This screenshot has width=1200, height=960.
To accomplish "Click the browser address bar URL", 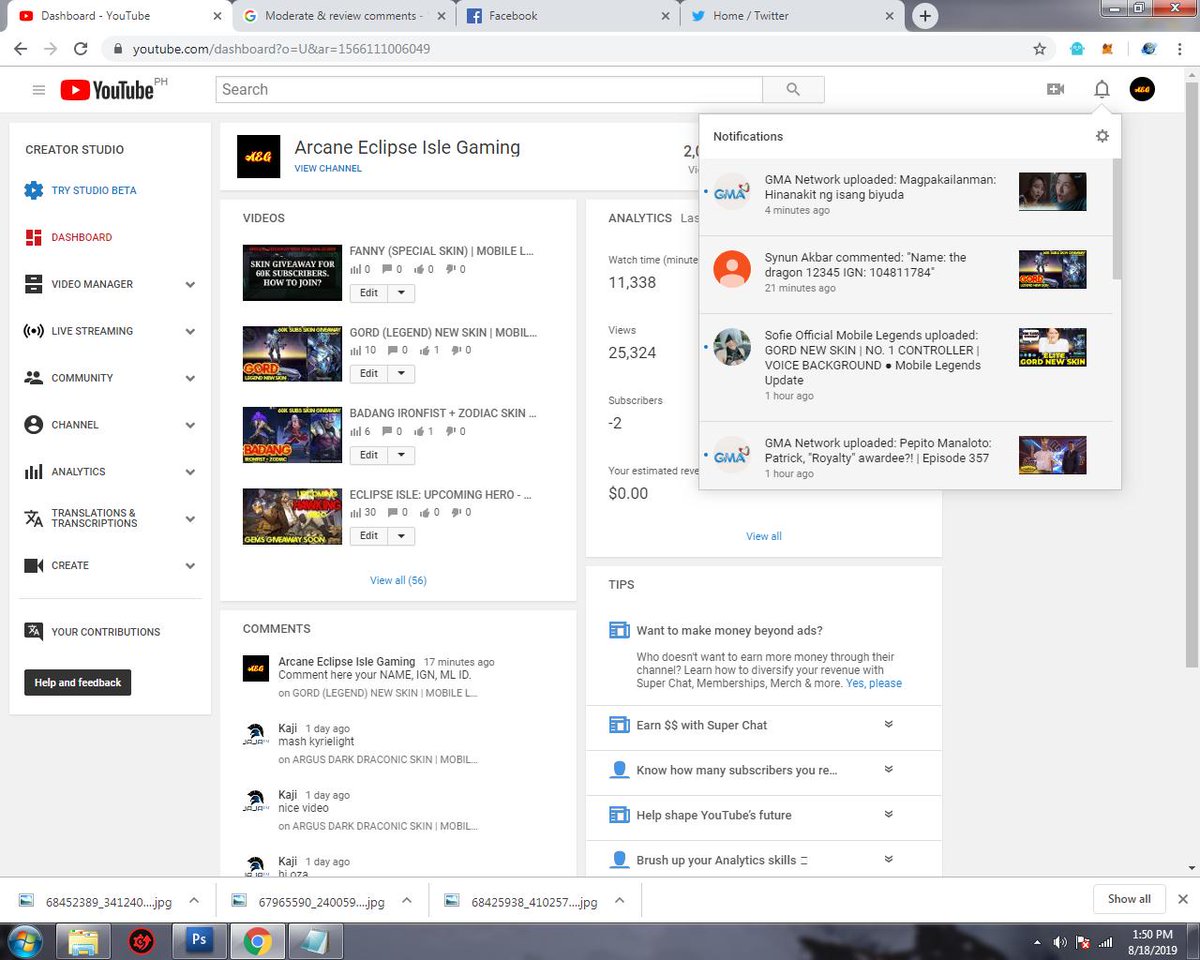I will (281, 48).
